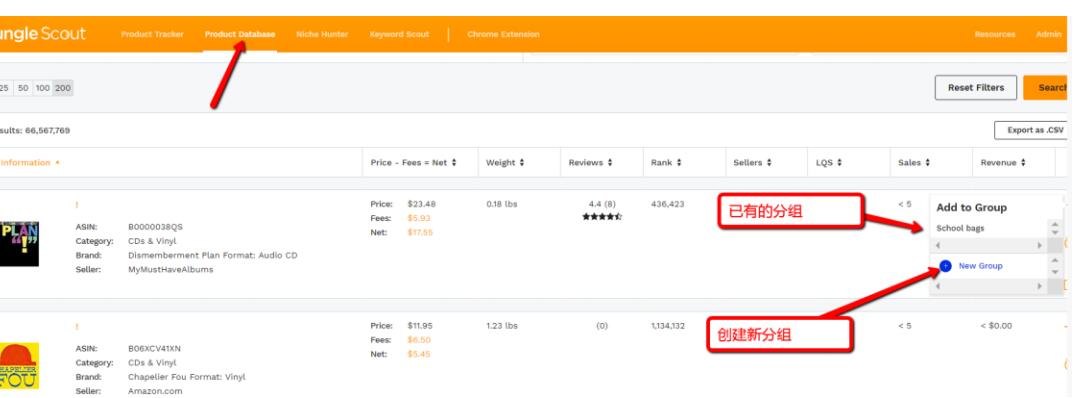1085x398 pixels.
Task: Click the 0.18 lbs weight
Action: pos(502,204)
